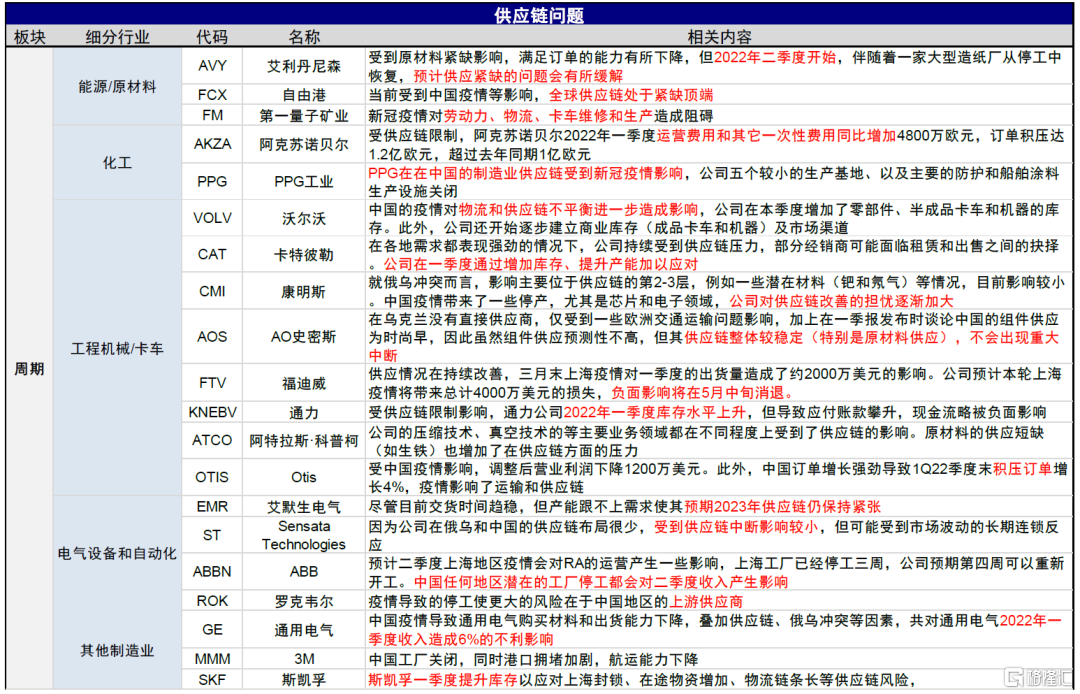Viewport: 1080px width, 694px height.
Task: Click company name 阿克苏诺贝尔
Action: click(x=304, y=145)
